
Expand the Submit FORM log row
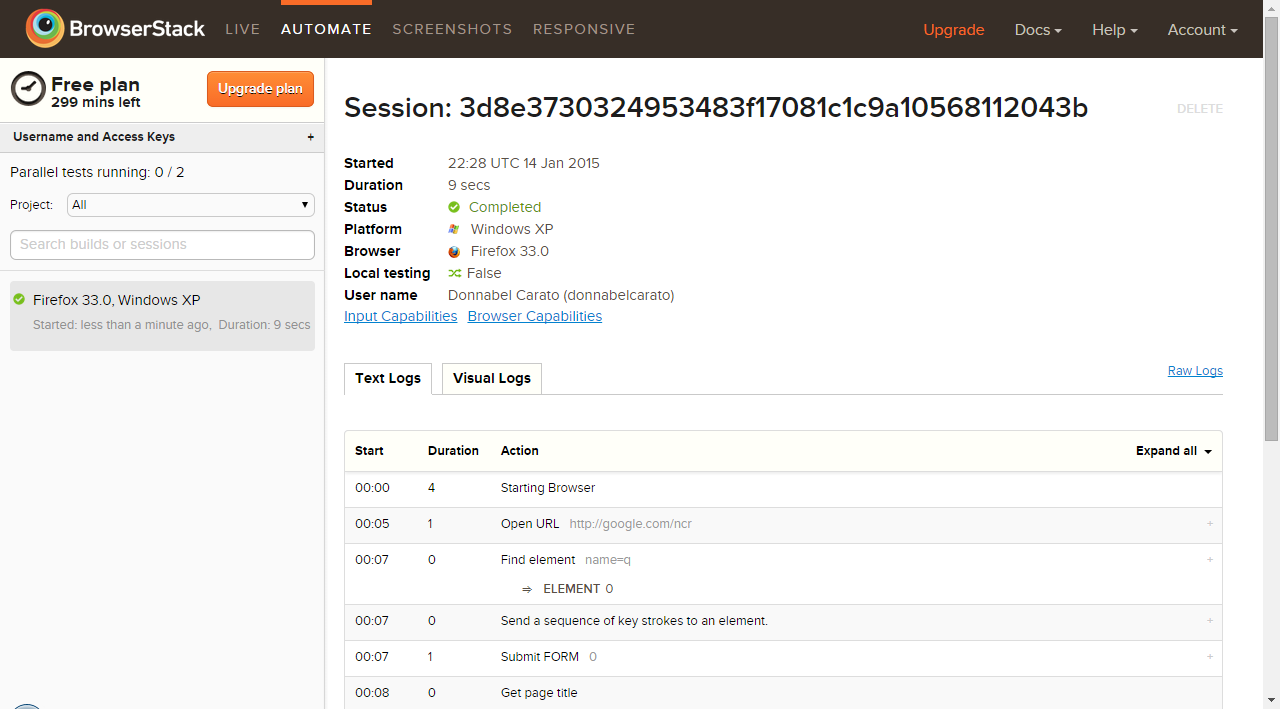click(x=1210, y=657)
